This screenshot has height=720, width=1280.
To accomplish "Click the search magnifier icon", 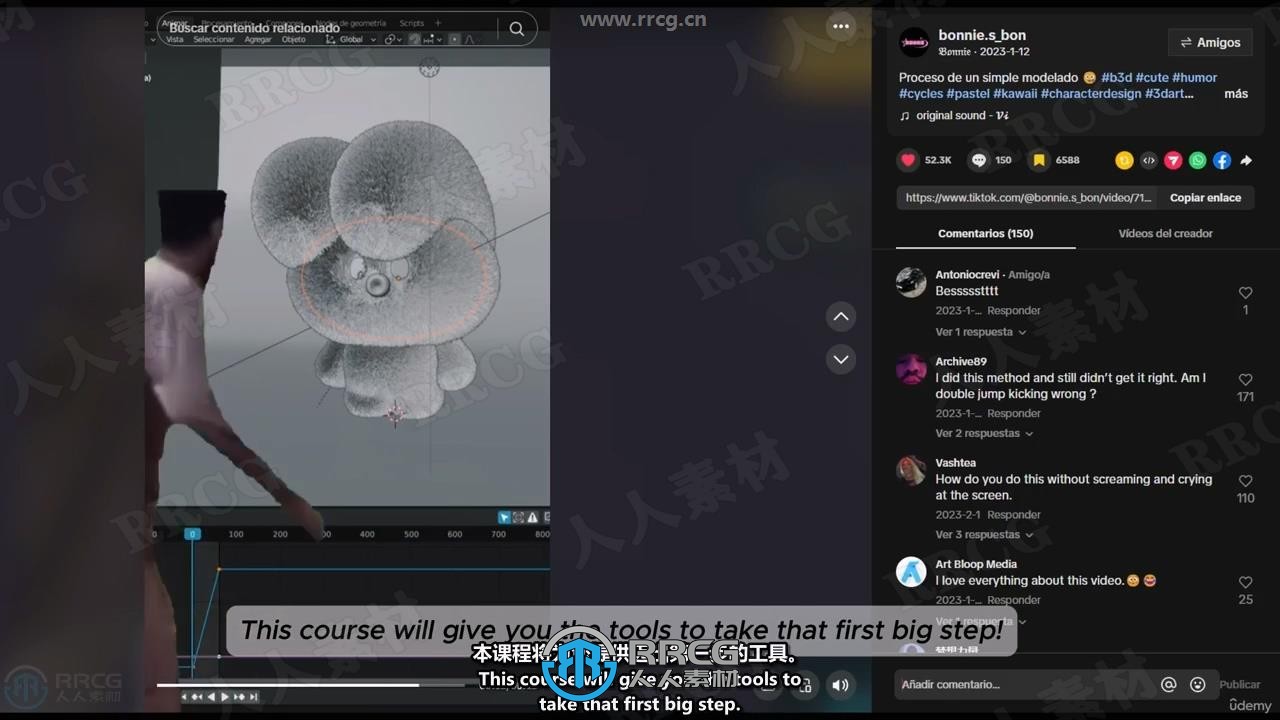I will pyautogui.click(x=516, y=29).
